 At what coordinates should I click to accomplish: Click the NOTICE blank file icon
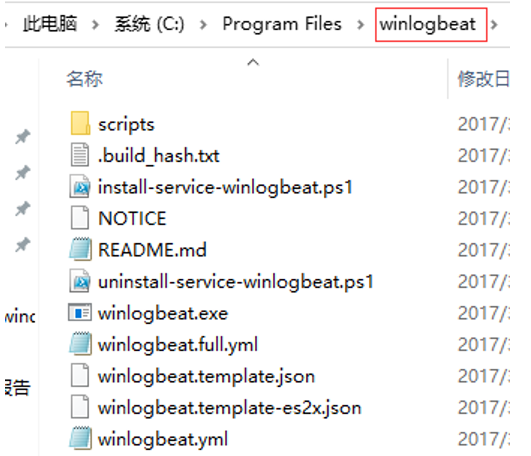pyautogui.click(x=80, y=218)
